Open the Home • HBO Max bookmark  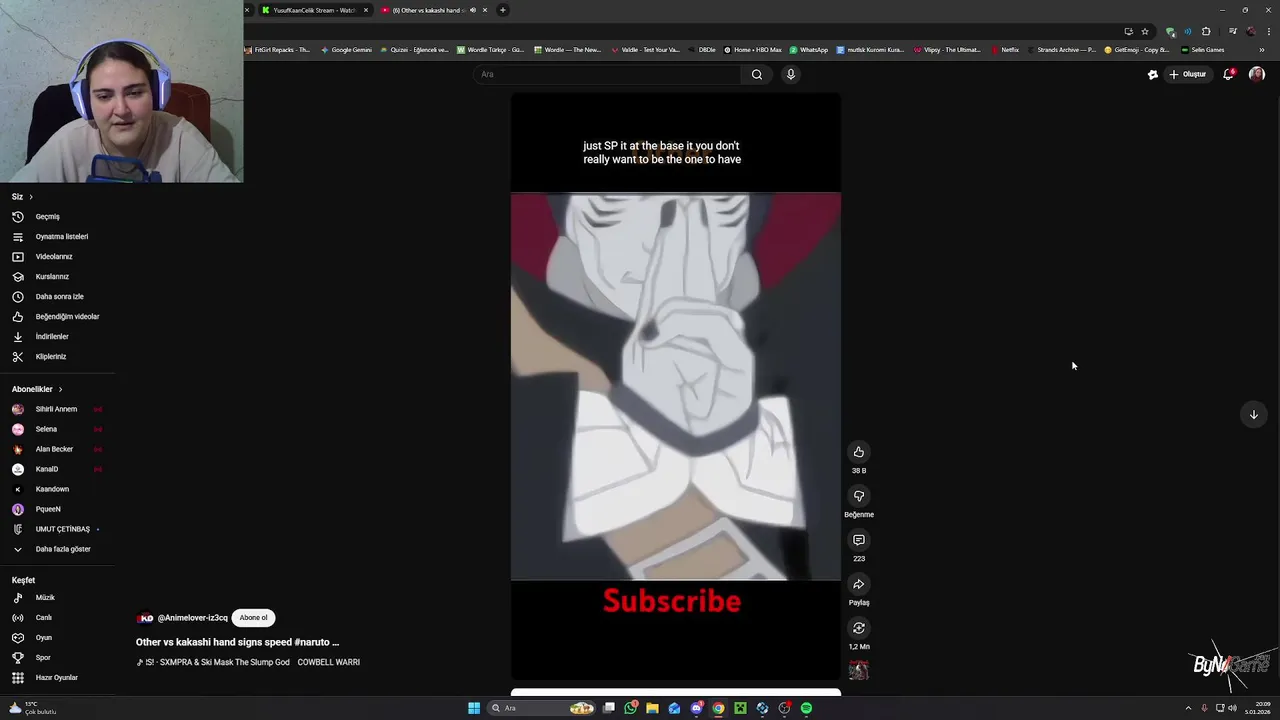(x=753, y=50)
